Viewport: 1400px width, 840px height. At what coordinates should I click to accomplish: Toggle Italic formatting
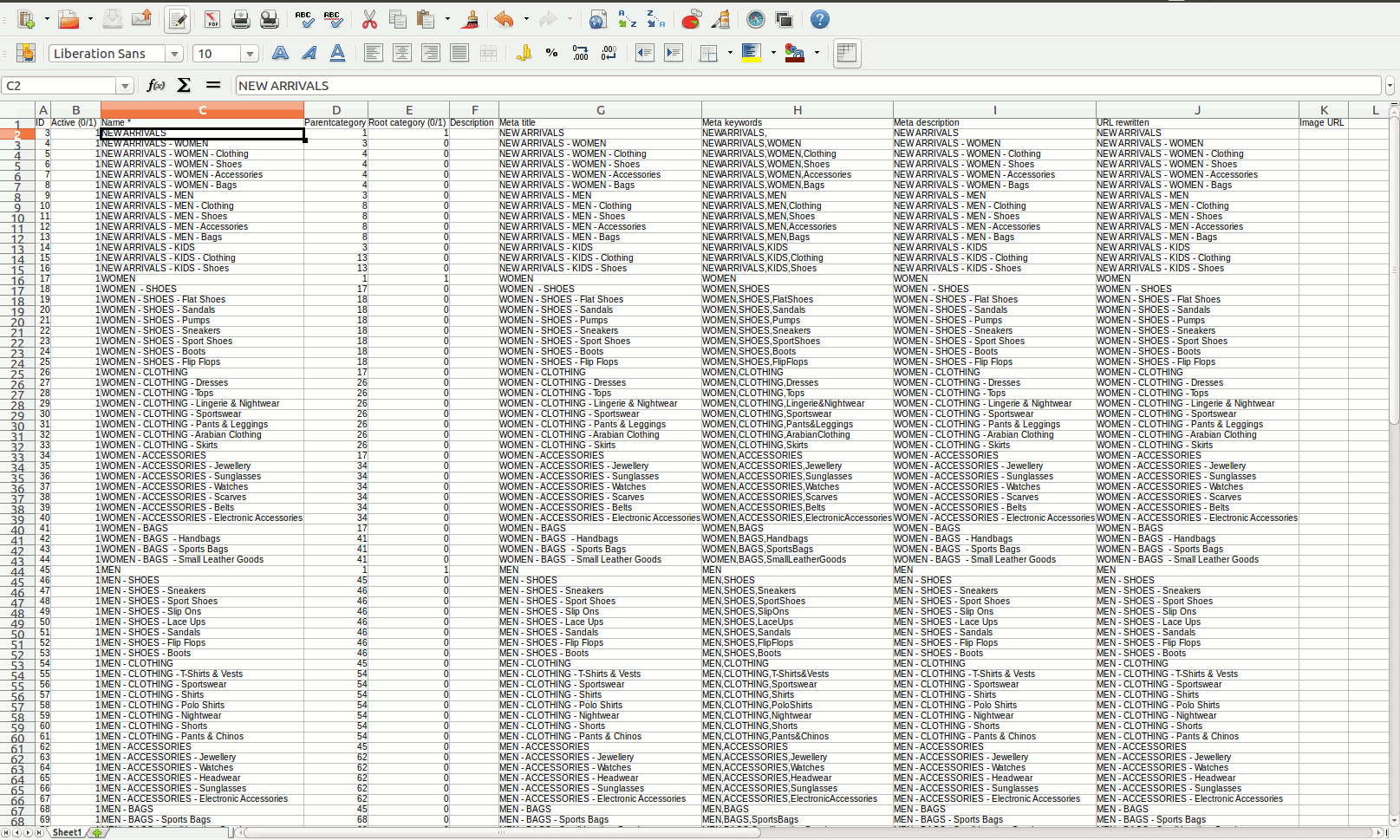click(x=309, y=53)
